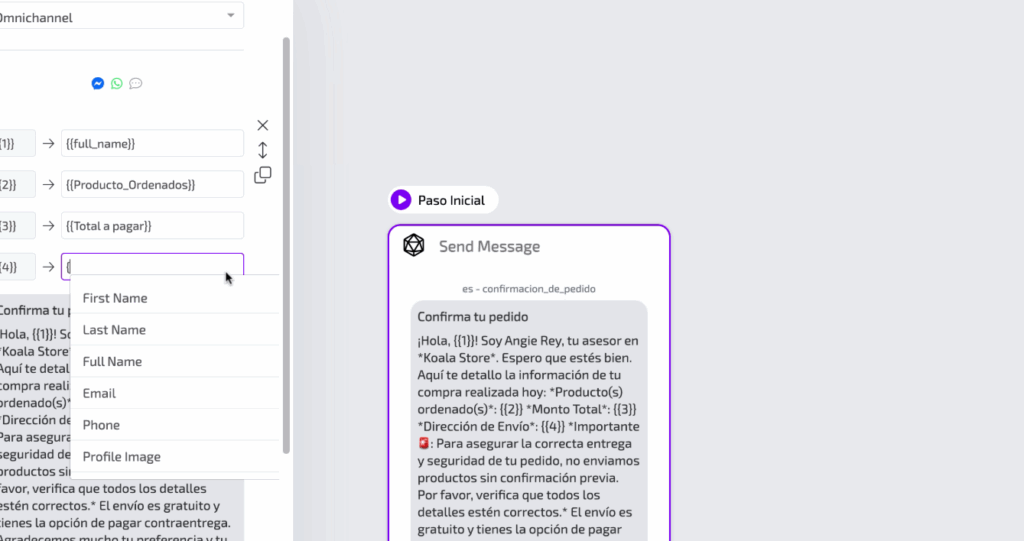Pick Phone variable option

click(x=101, y=425)
